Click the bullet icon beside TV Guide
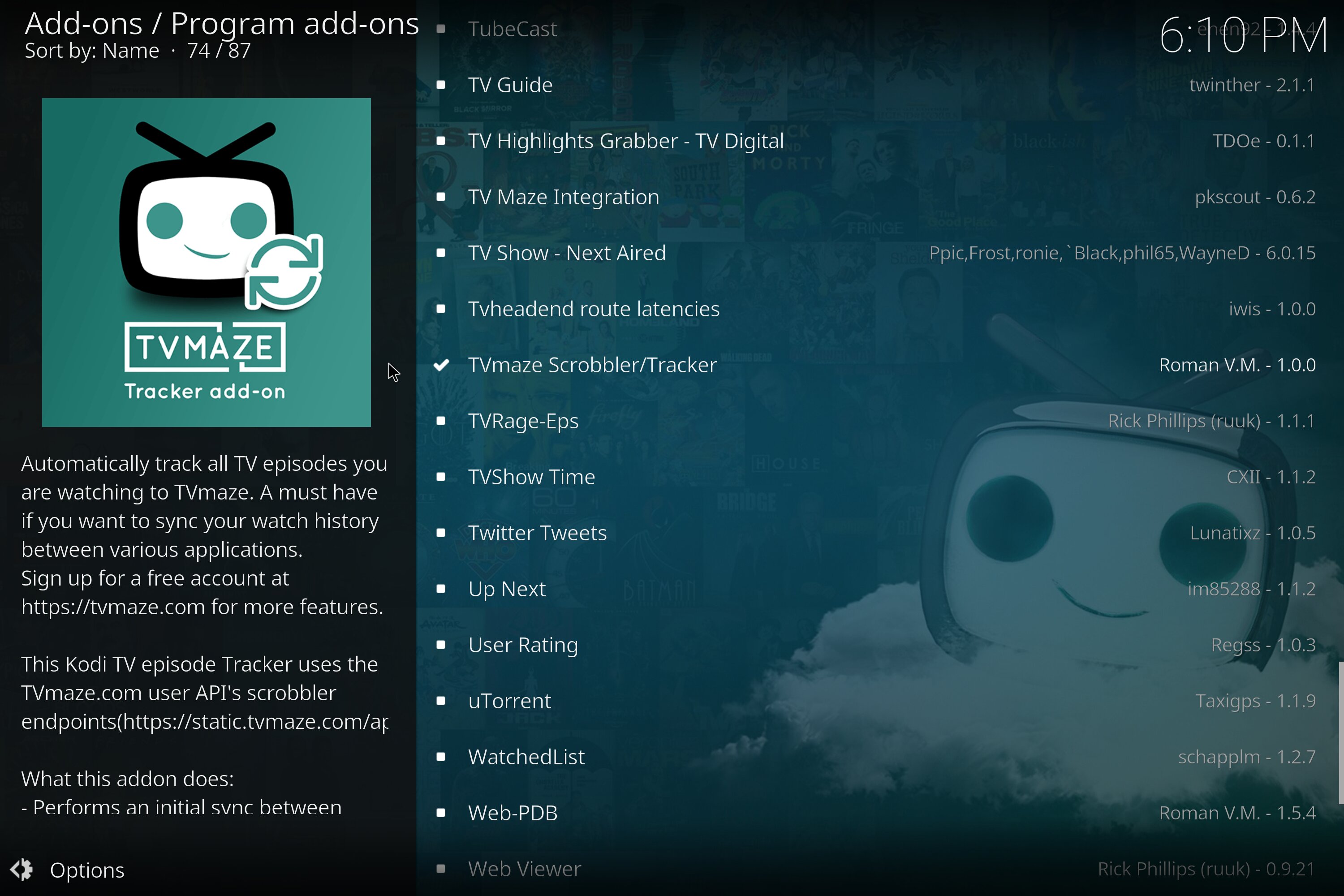Viewport: 1344px width, 896px height. [441, 85]
